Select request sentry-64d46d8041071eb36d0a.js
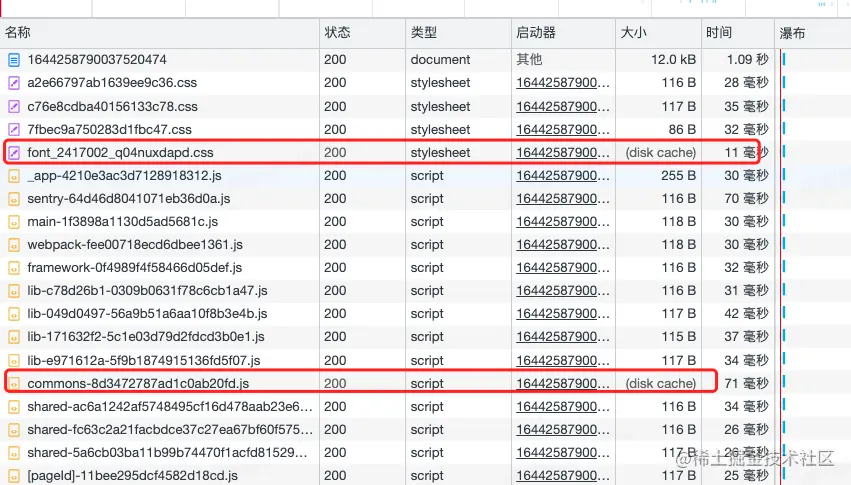This screenshot has height=485, width=851. (x=129, y=199)
